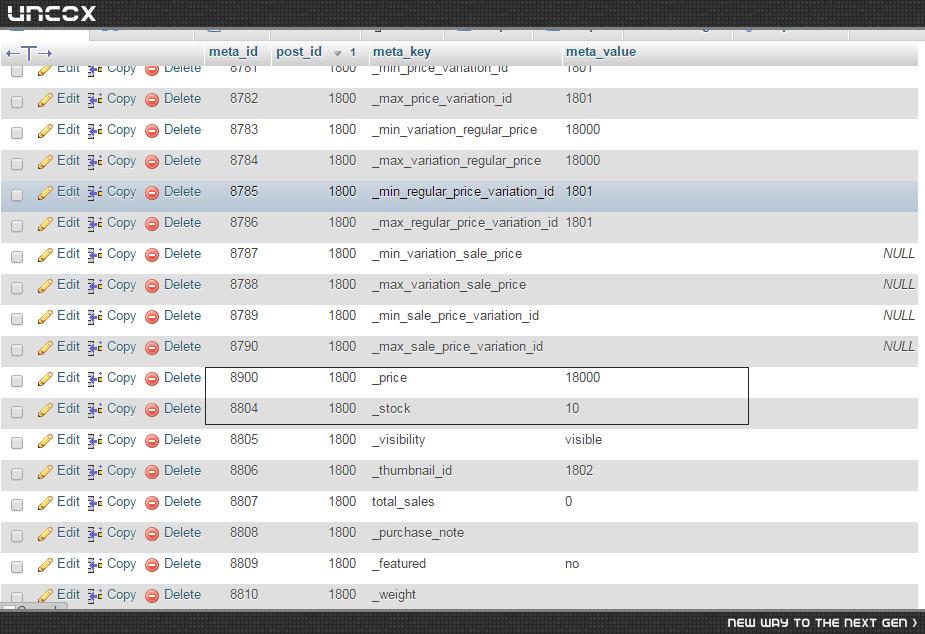Sort by the meta_id column header
This screenshot has width=925, height=634.
(x=233, y=52)
